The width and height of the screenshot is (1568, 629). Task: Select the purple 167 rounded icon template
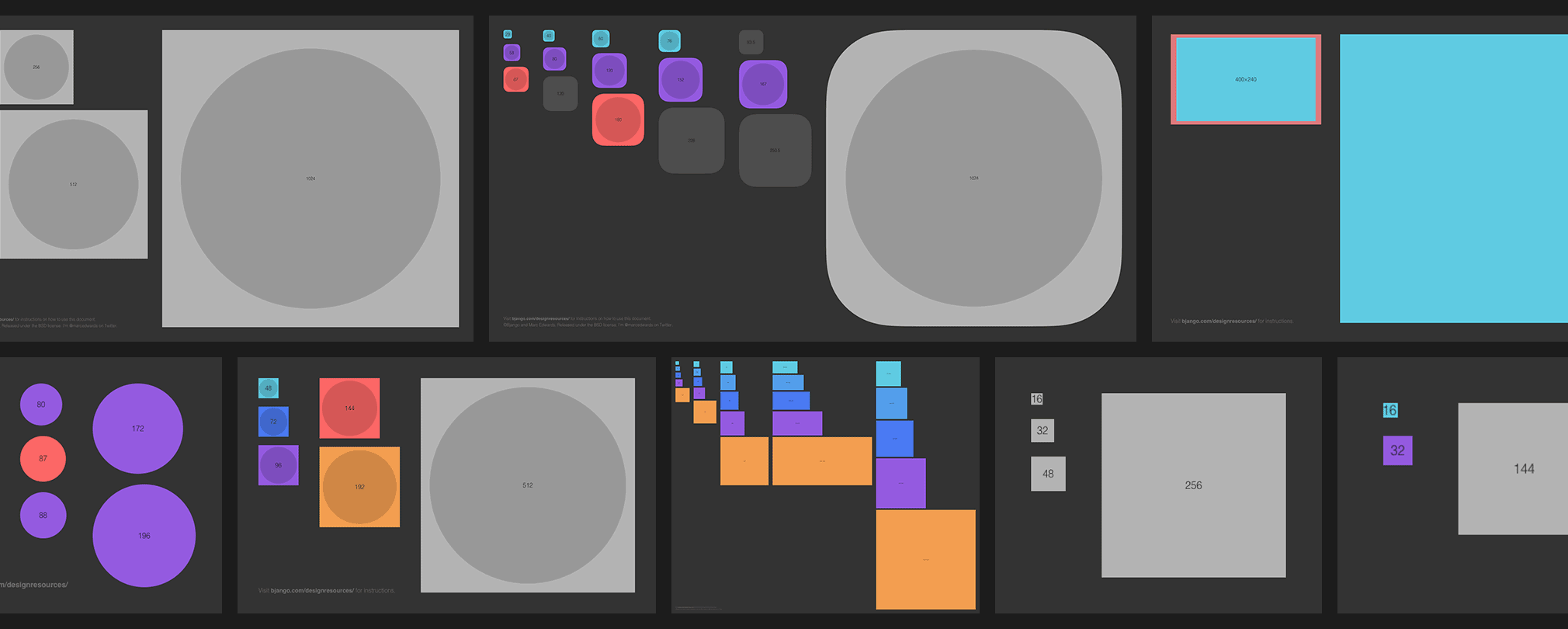(763, 84)
